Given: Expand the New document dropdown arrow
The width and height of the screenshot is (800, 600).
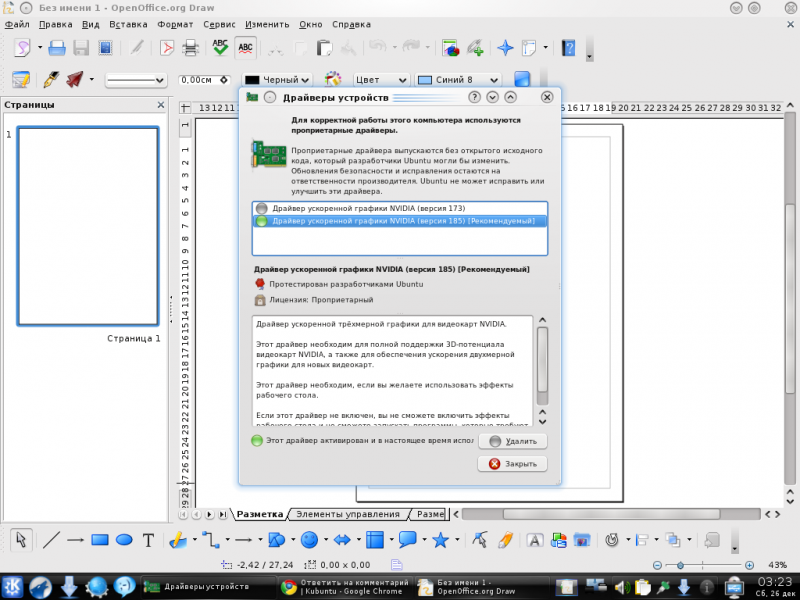Looking at the screenshot, I should 39,48.
